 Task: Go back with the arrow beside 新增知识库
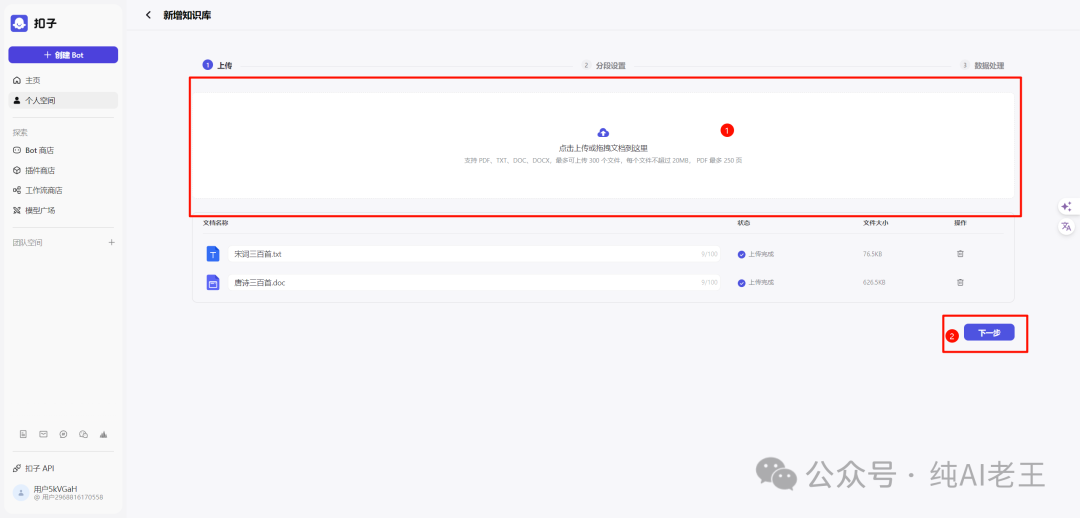click(x=148, y=15)
